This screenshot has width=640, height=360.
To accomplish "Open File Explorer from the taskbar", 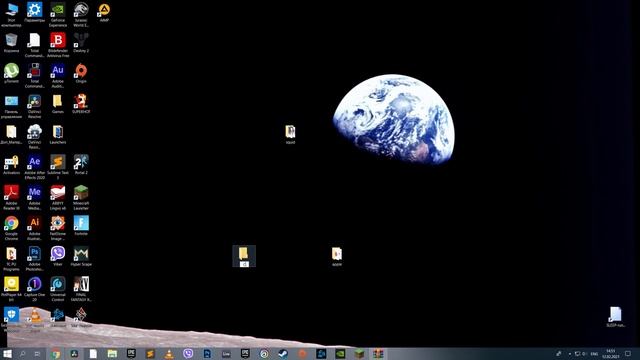I will coord(112,354).
